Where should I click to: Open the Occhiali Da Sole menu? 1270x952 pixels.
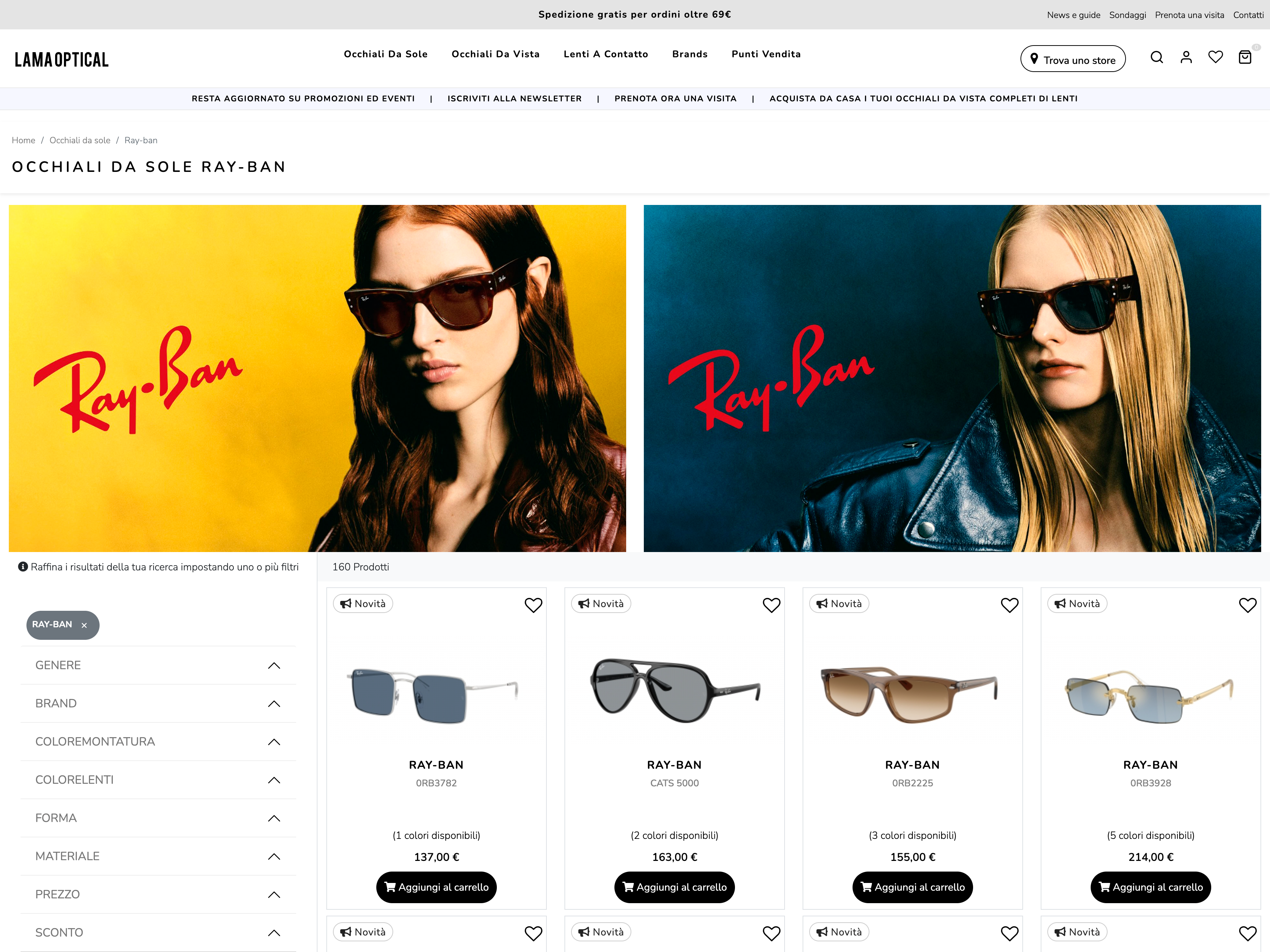tap(386, 54)
